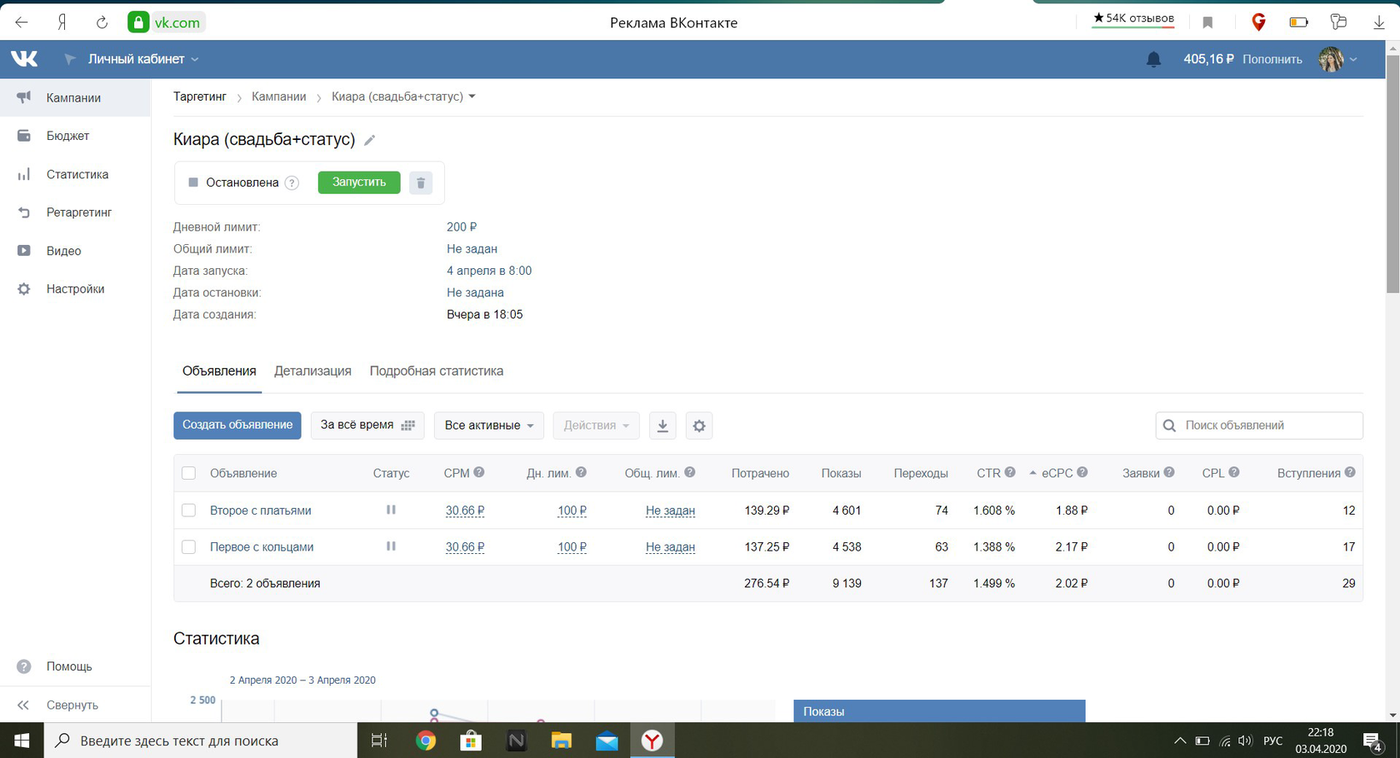Switch to Подробная статистика tab
Screen dimensions: 1400x758
(436, 371)
